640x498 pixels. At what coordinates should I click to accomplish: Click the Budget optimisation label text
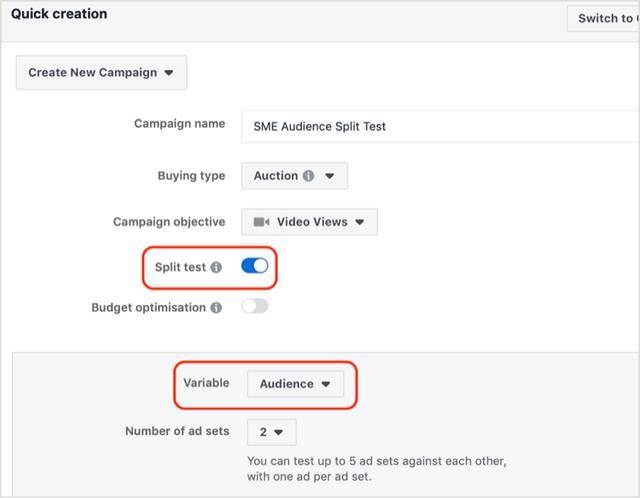148,308
